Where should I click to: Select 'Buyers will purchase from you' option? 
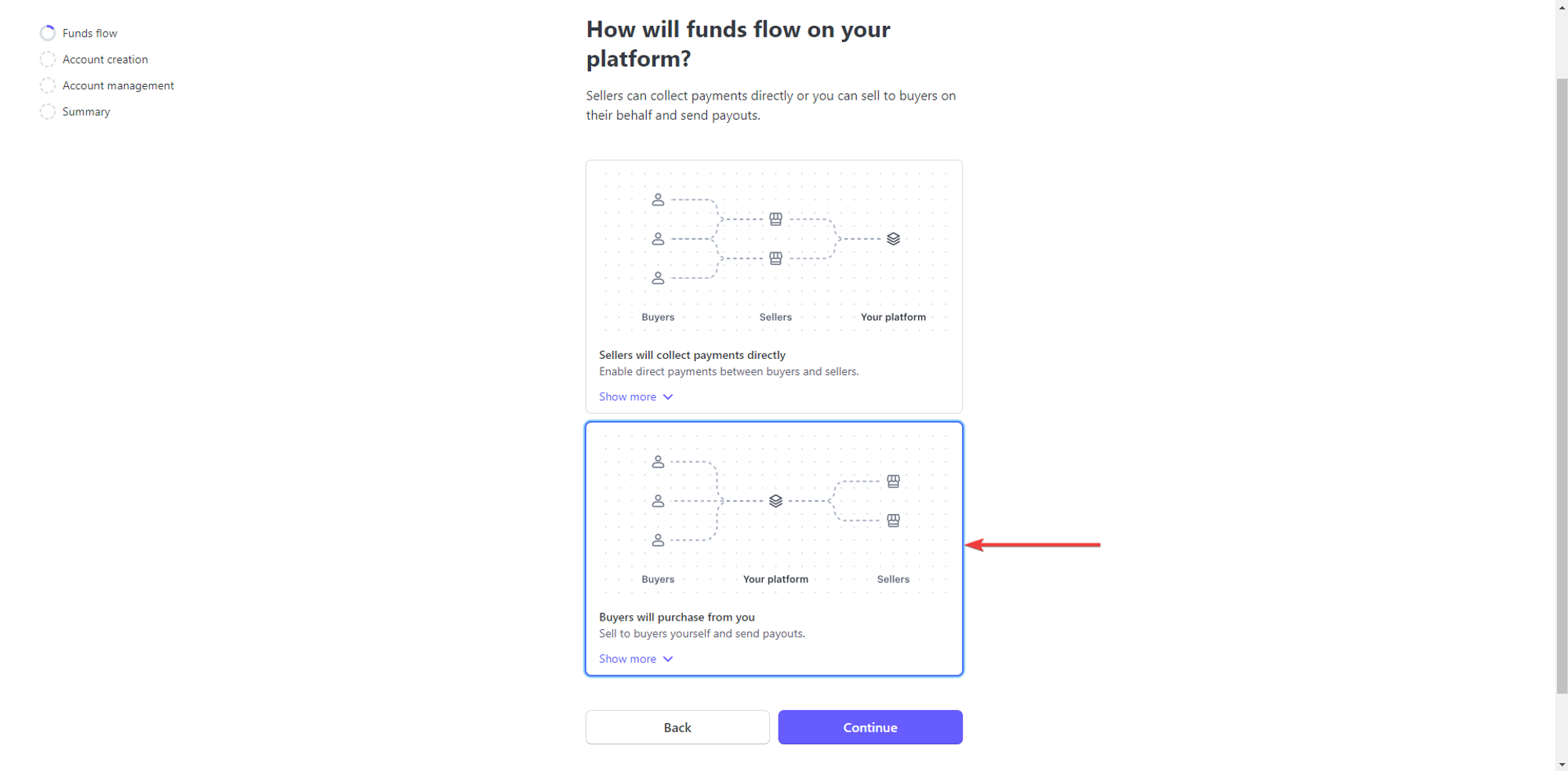774,548
